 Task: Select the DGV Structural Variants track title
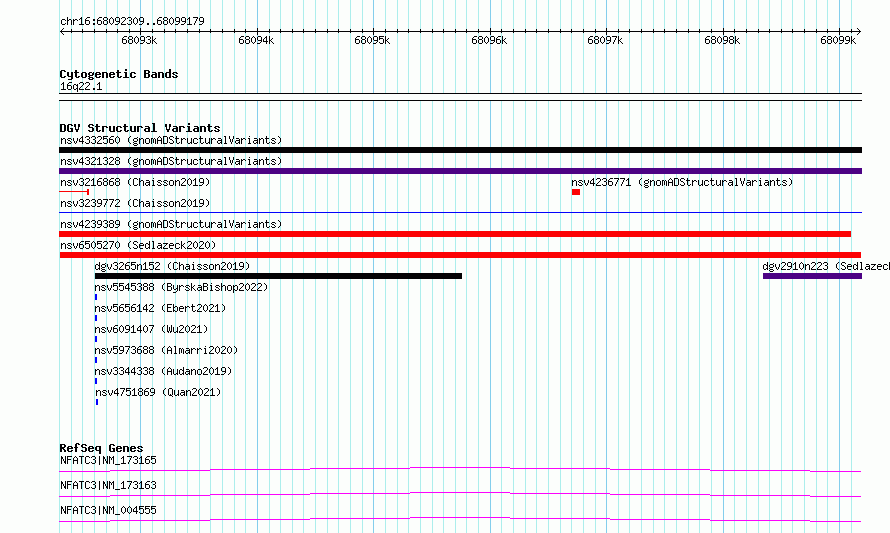140,128
